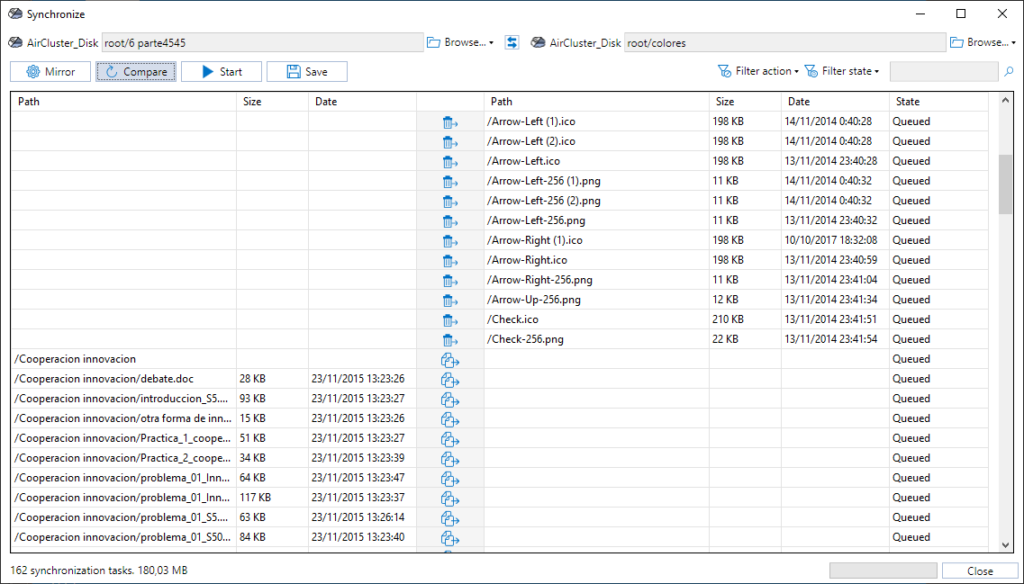Click the copy action icon for problema_01_S5 63 KB file
The height and width of the screenshot is (584, 1024).
point(450,518)
